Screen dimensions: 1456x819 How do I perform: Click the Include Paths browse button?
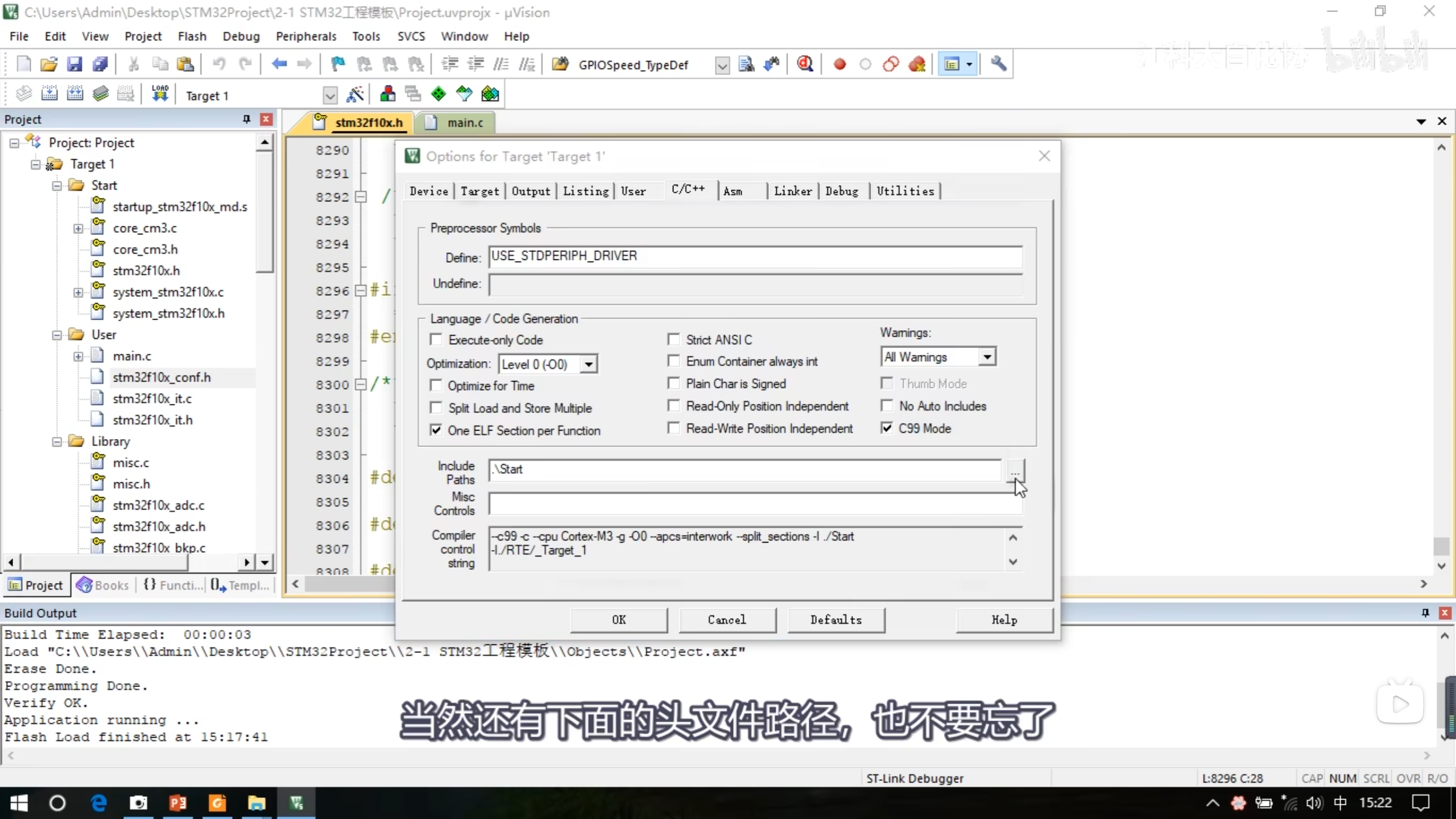[x=1015, y=470]
